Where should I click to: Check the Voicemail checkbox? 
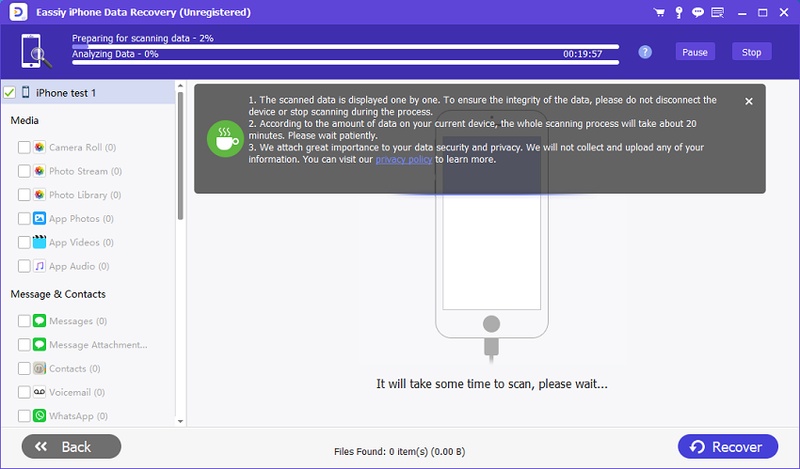pyautogui.click(x=24, y=392)
